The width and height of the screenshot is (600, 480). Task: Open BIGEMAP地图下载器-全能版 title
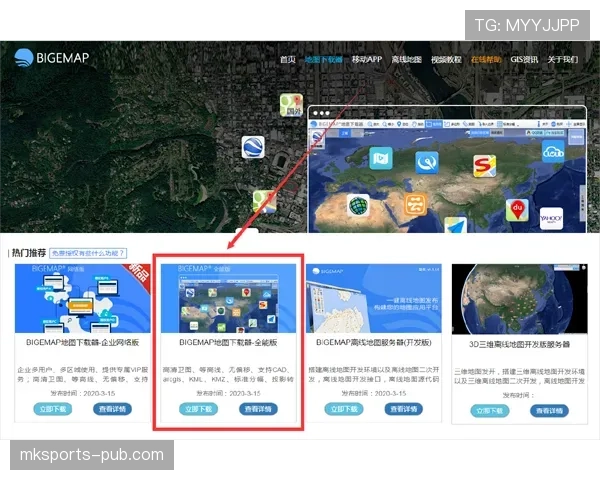click(x=228, y=343)
